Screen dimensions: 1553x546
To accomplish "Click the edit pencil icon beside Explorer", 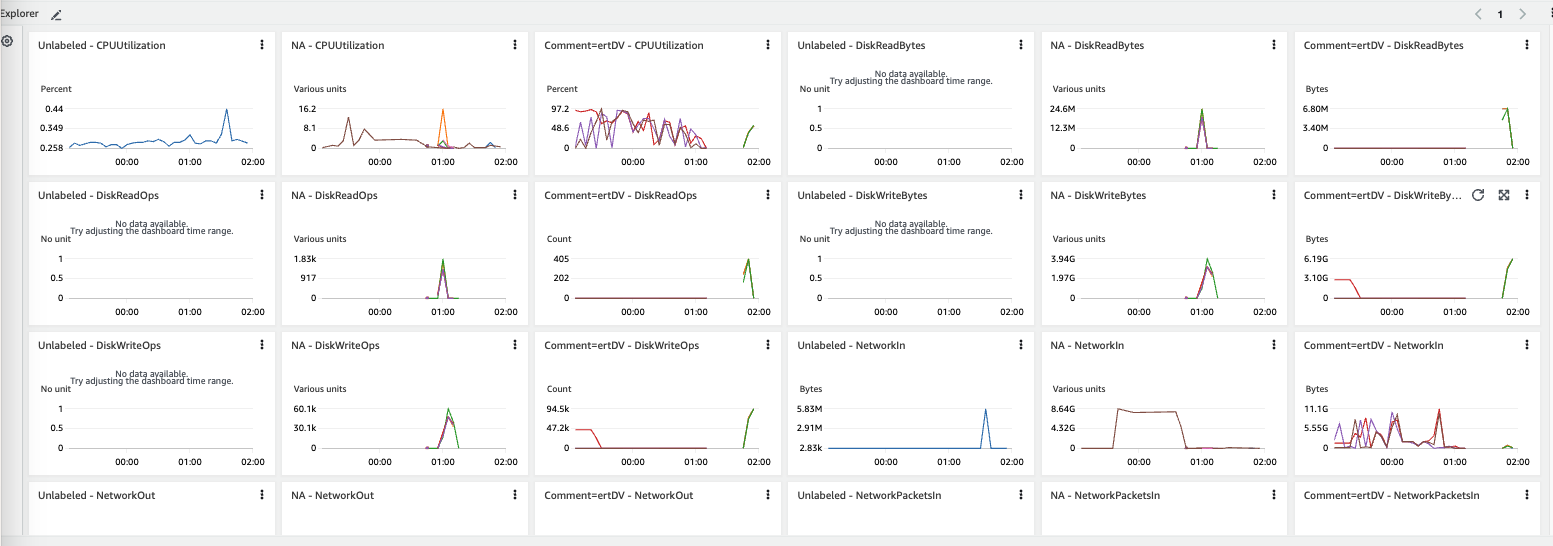I will coord(56,15).
